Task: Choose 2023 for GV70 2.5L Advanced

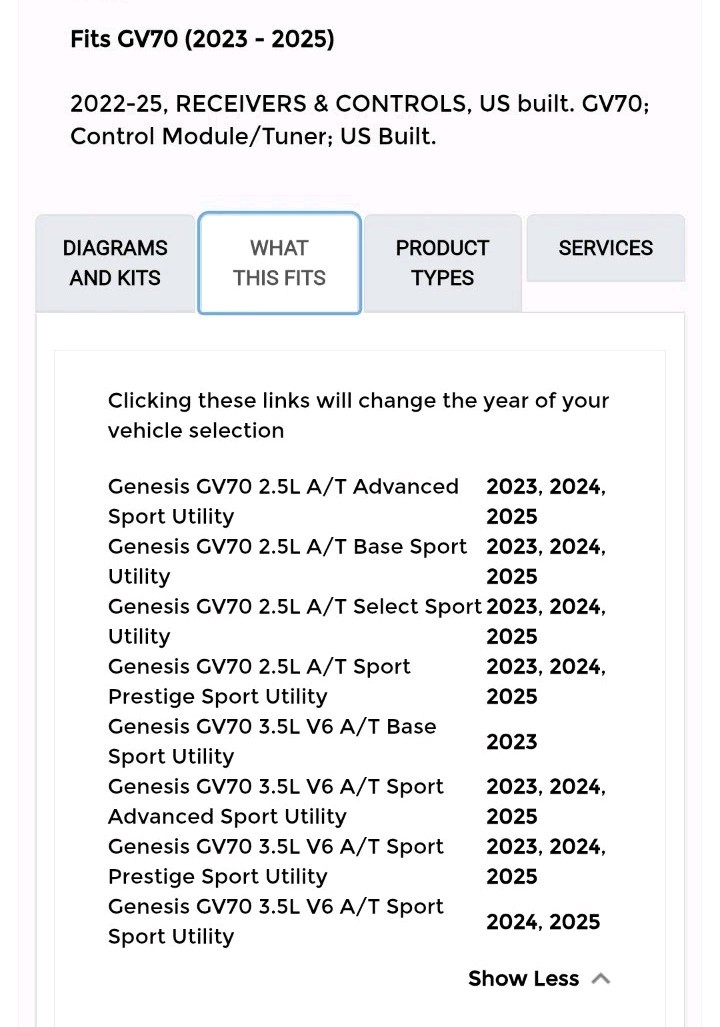Action: click(x=513, y=487)
